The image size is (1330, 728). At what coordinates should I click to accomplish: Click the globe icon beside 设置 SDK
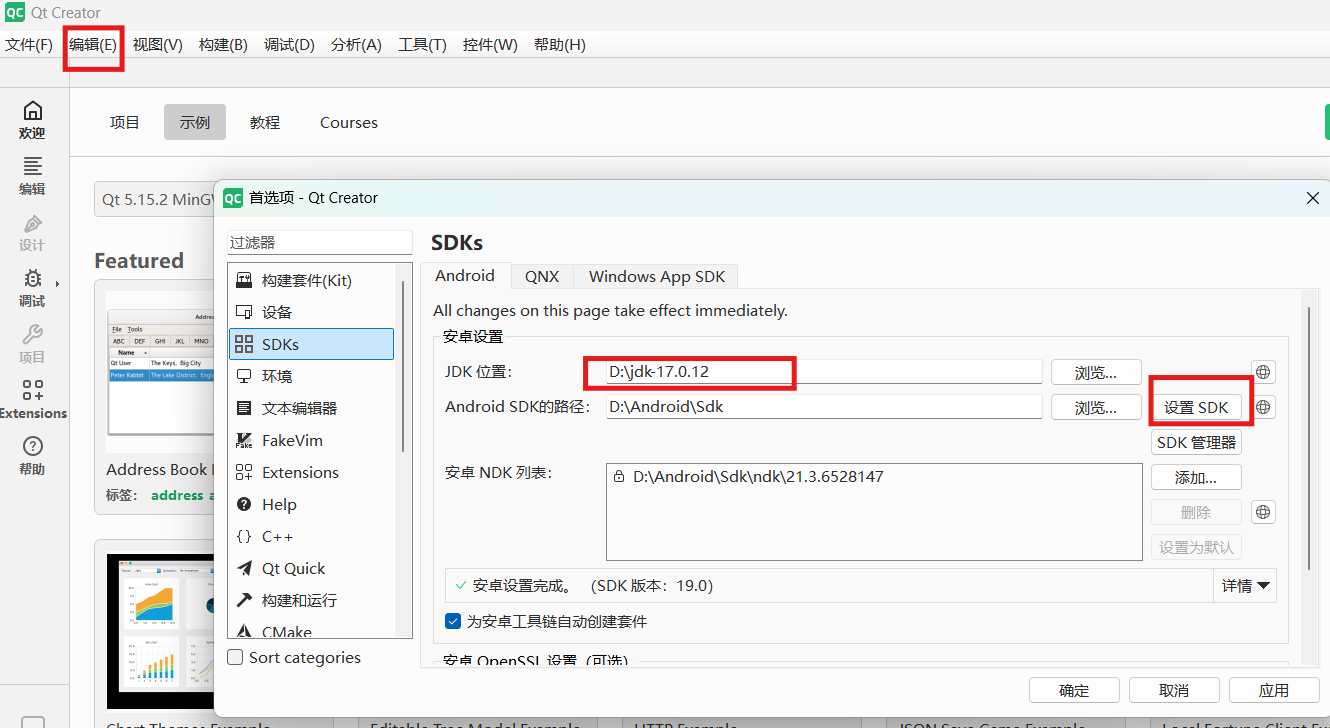coord(1263,407)
